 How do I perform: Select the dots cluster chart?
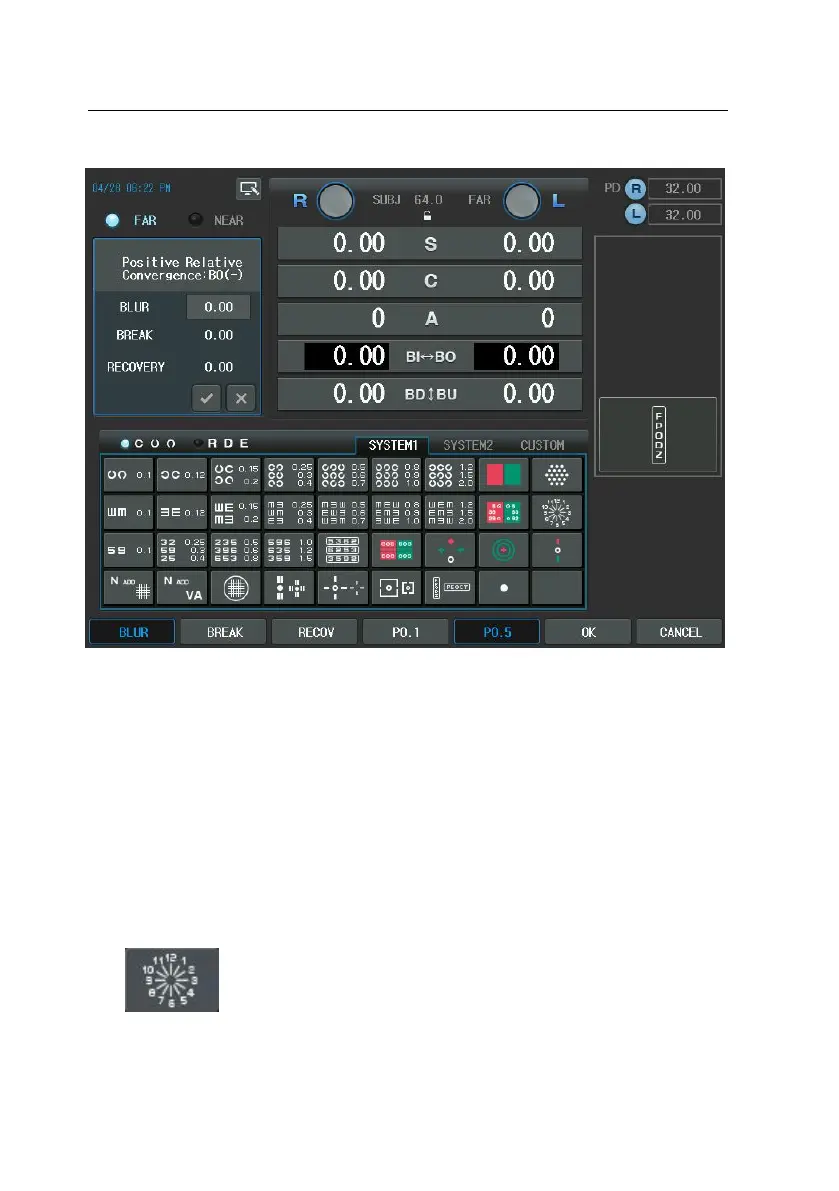(557, 475)
